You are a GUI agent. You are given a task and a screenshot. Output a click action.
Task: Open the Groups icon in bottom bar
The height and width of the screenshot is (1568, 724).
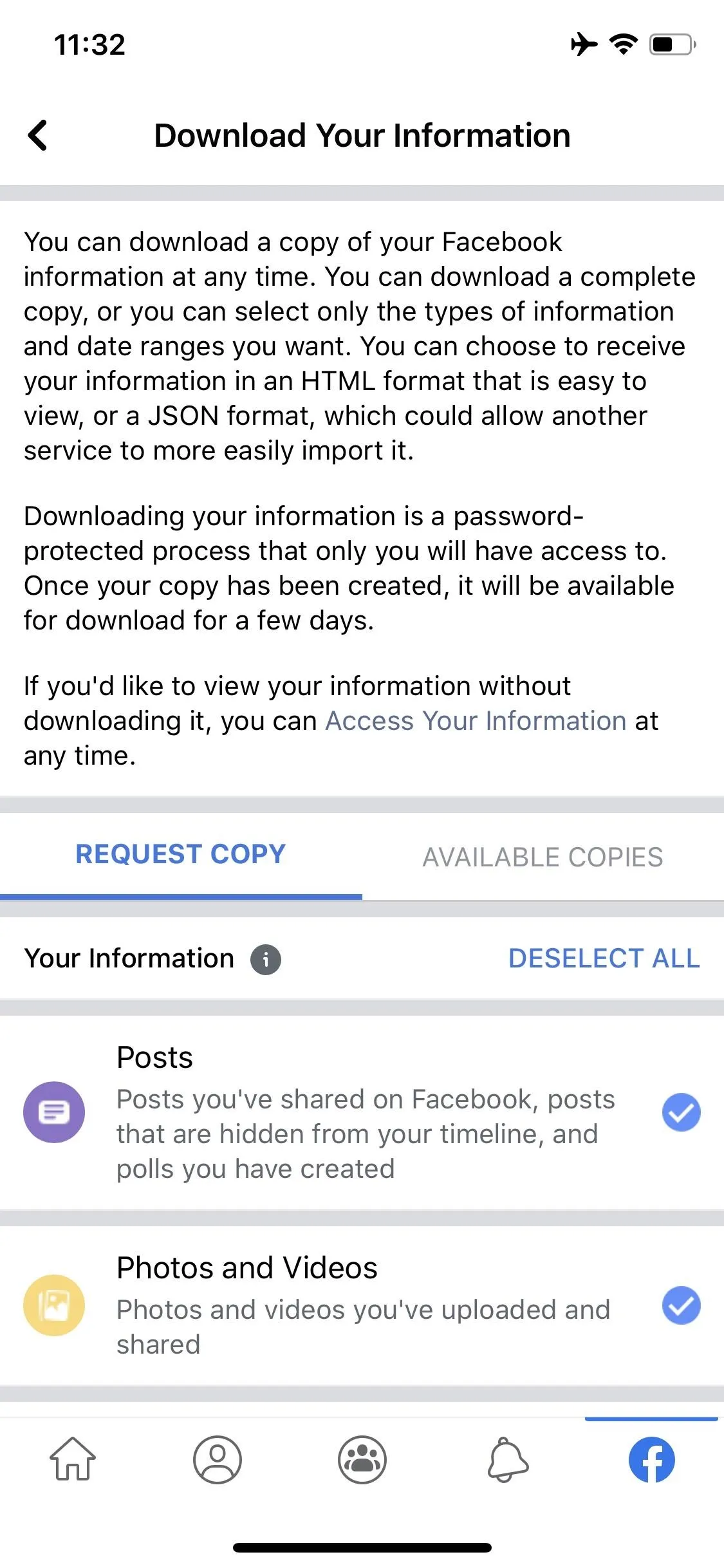point(362,1459)
